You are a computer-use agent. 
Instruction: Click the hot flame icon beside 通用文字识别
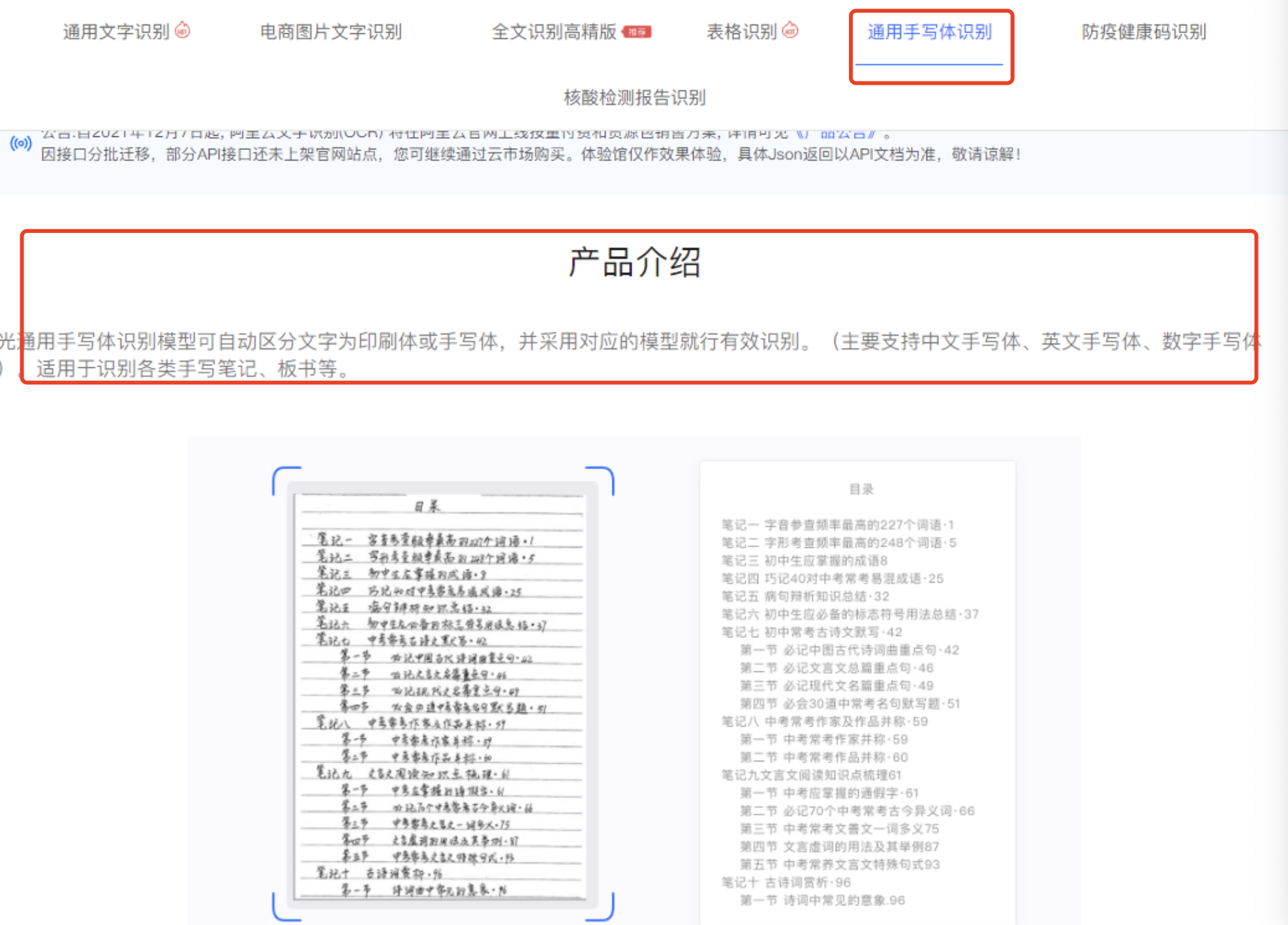pyautogui.click(x=183, y=29)
